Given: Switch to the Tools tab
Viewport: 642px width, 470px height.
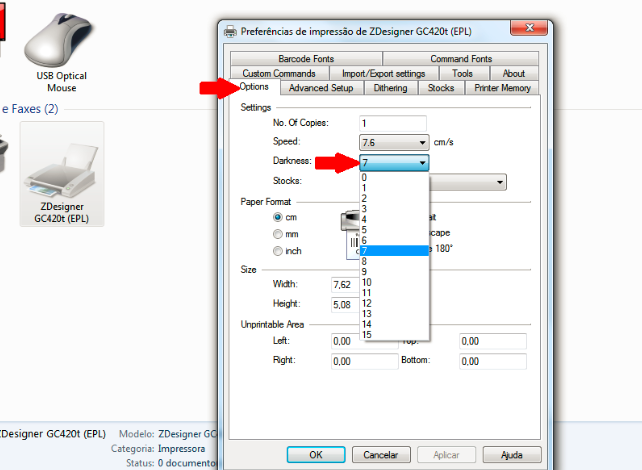Looking at the screenshot, I should [x=462, y=73].
